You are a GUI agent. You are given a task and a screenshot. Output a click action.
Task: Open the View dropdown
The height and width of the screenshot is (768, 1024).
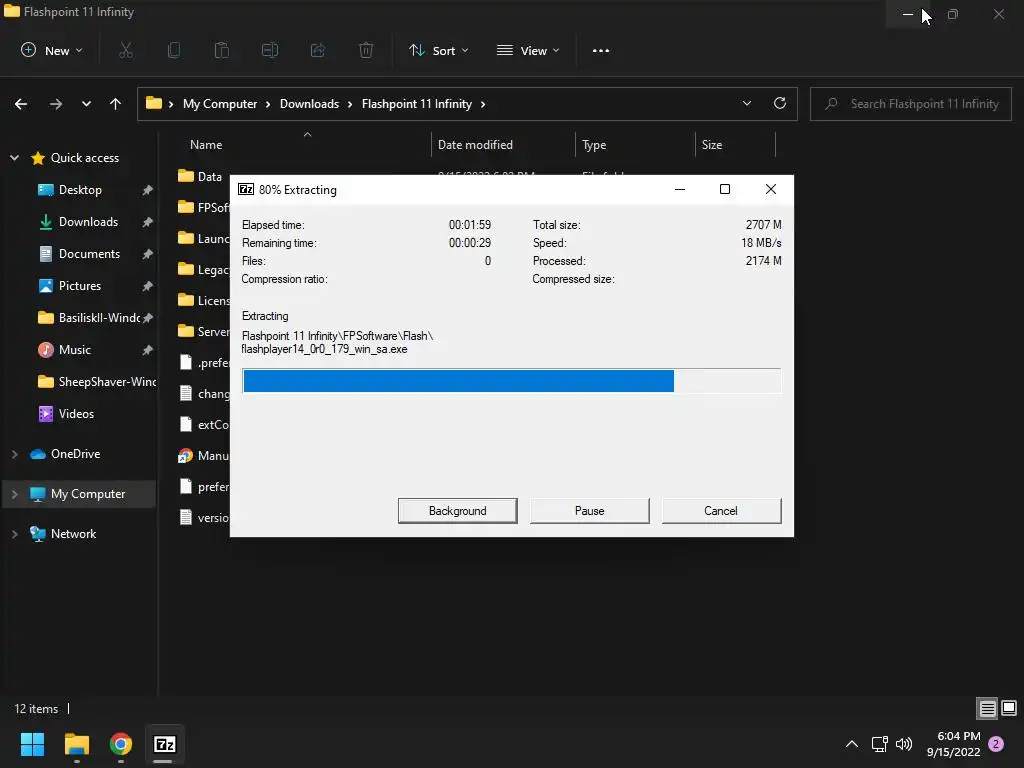pos(528,50)
